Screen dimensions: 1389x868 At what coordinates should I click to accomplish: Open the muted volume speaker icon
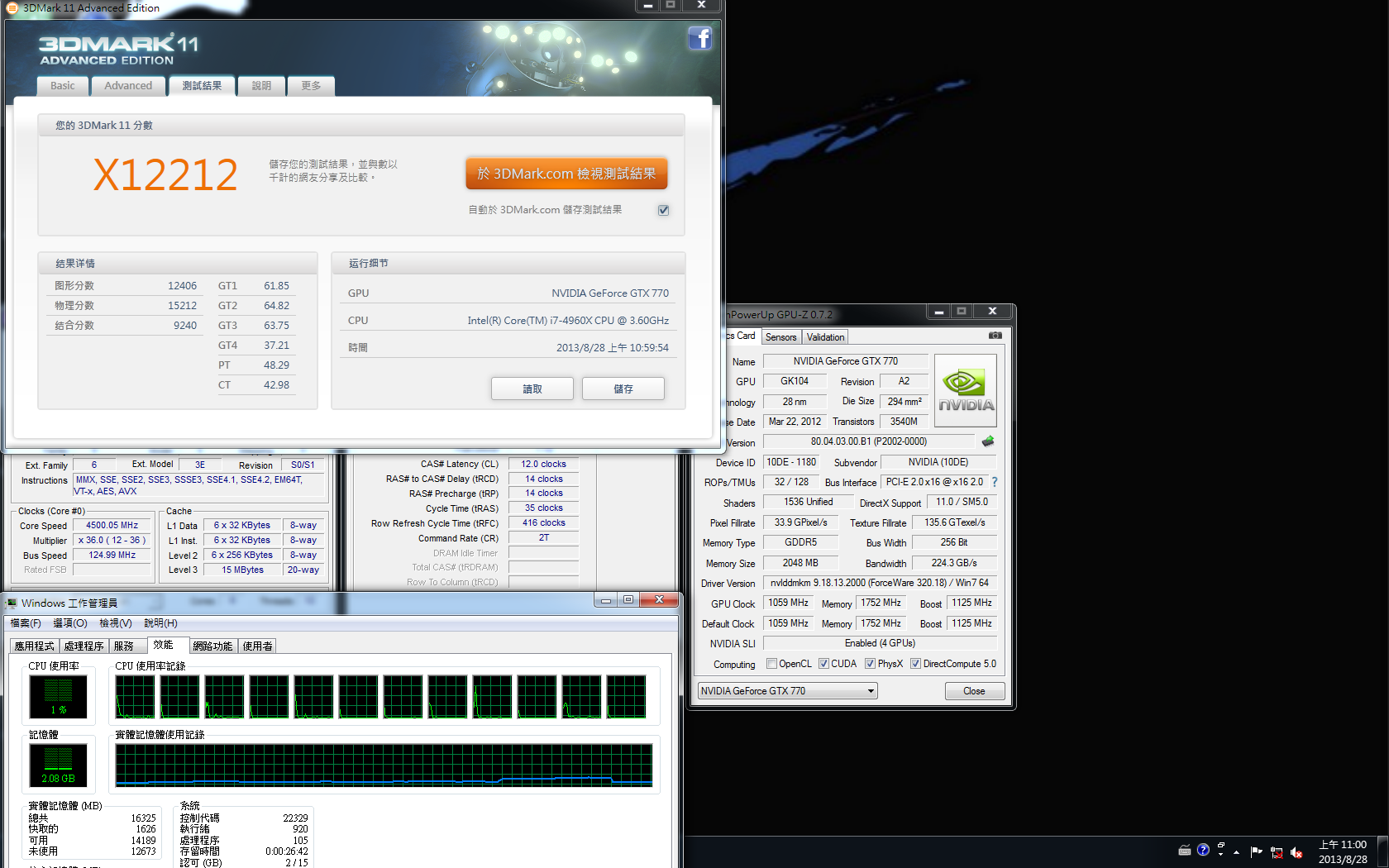(x=1296, y=852)
